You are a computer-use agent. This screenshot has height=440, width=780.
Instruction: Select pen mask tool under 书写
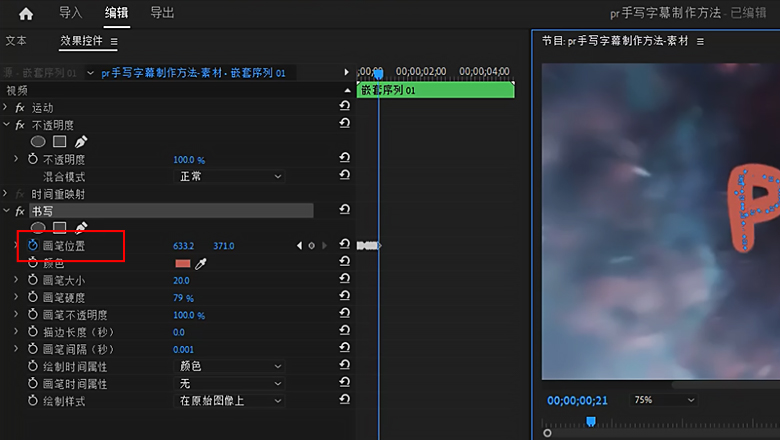click(81, 228)
